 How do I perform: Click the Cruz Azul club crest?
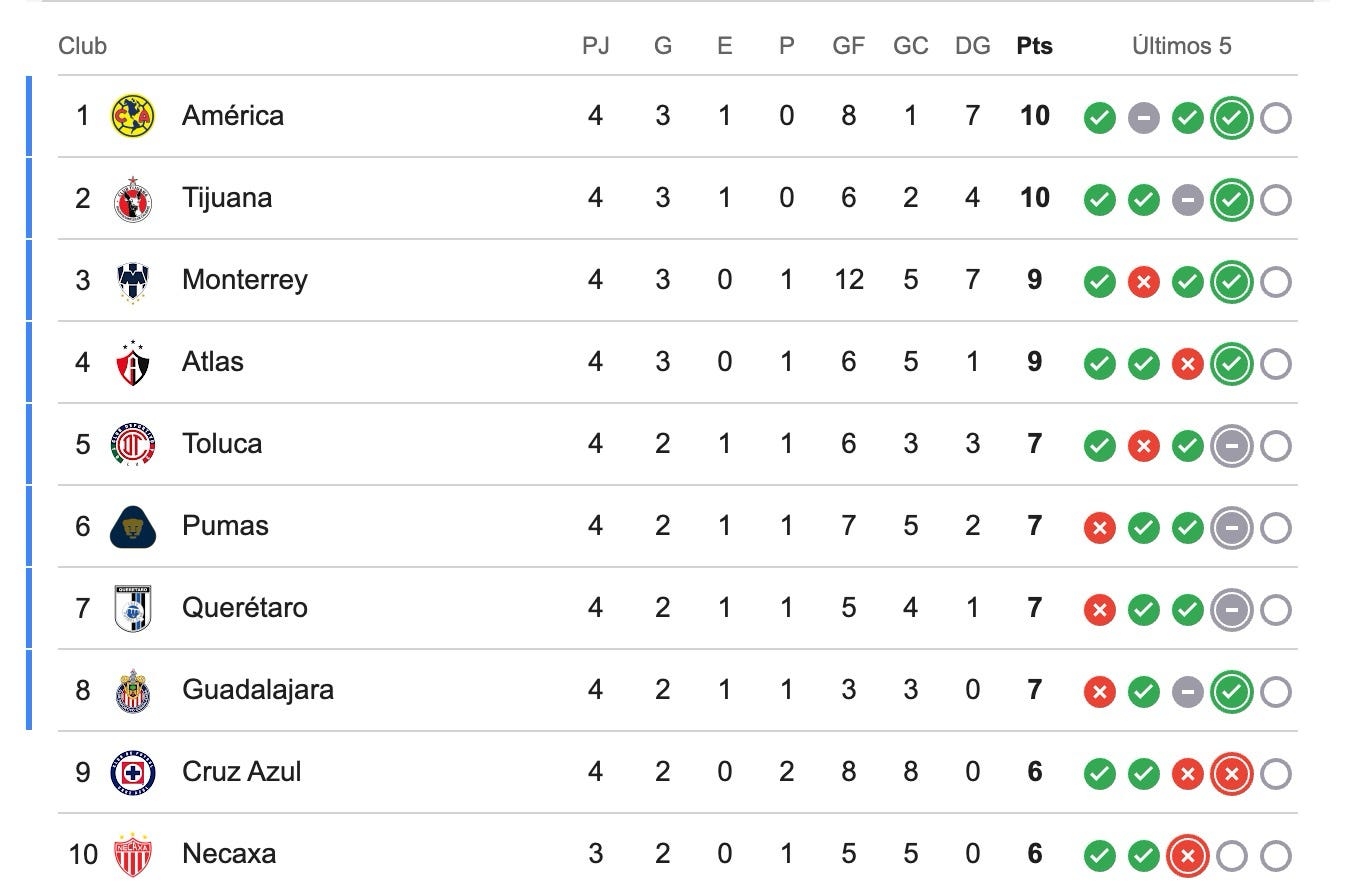point(132,772)
